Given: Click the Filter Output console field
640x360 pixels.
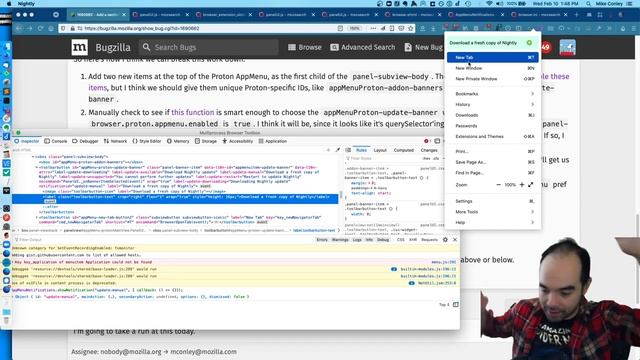Looking at the screenshot, I should (163, 240).
